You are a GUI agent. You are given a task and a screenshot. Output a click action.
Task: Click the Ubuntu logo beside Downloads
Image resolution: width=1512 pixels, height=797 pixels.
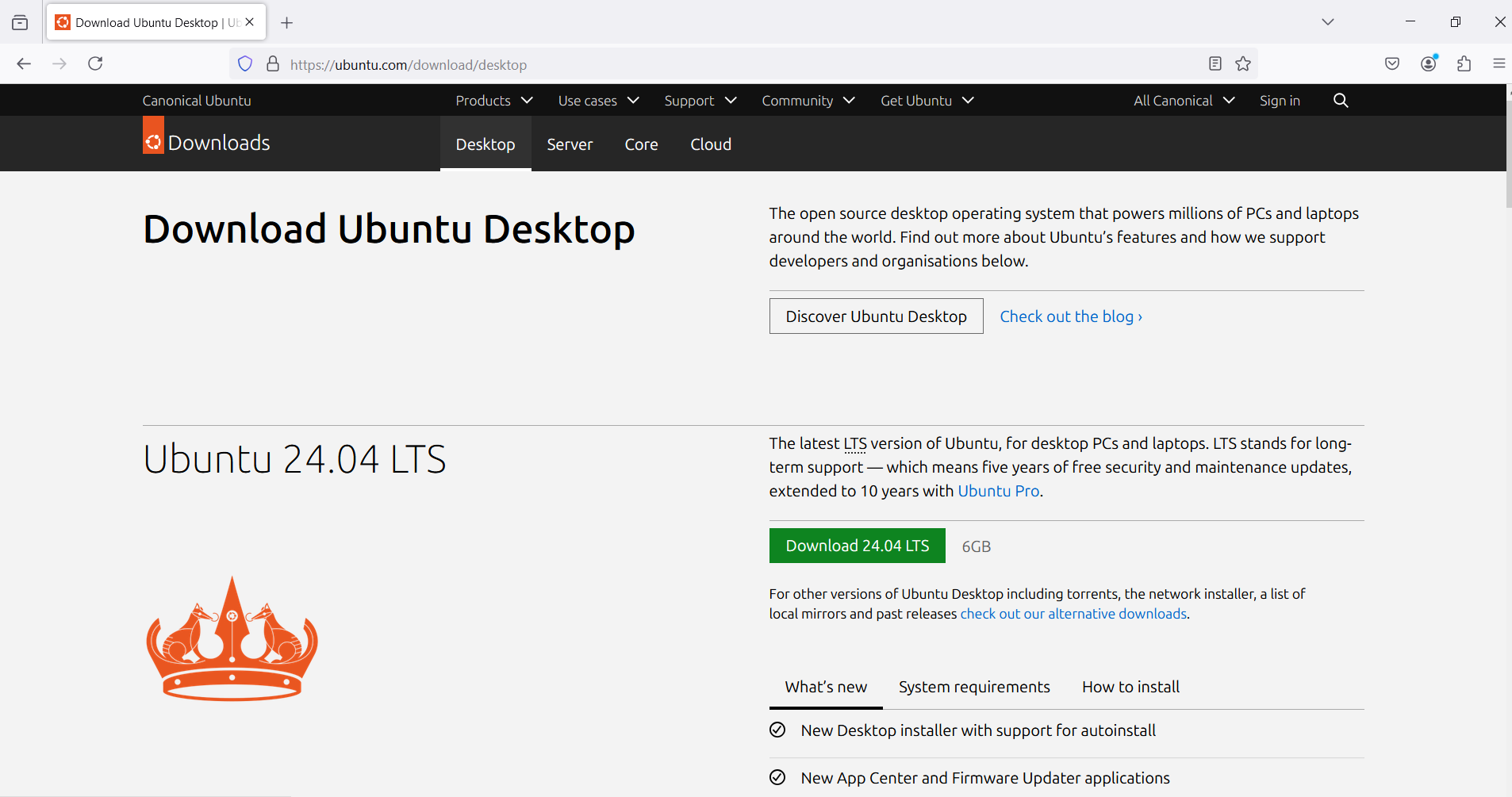click(153, 135)
